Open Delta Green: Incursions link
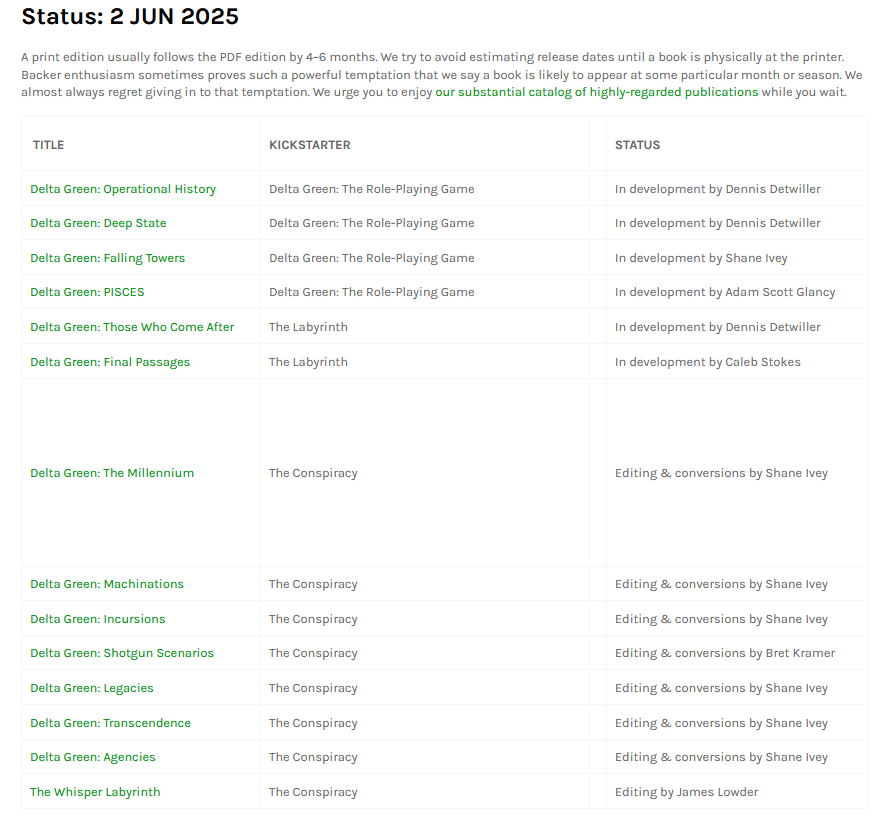Viewport: 877px width, 823px height. (x=98, y=619)
